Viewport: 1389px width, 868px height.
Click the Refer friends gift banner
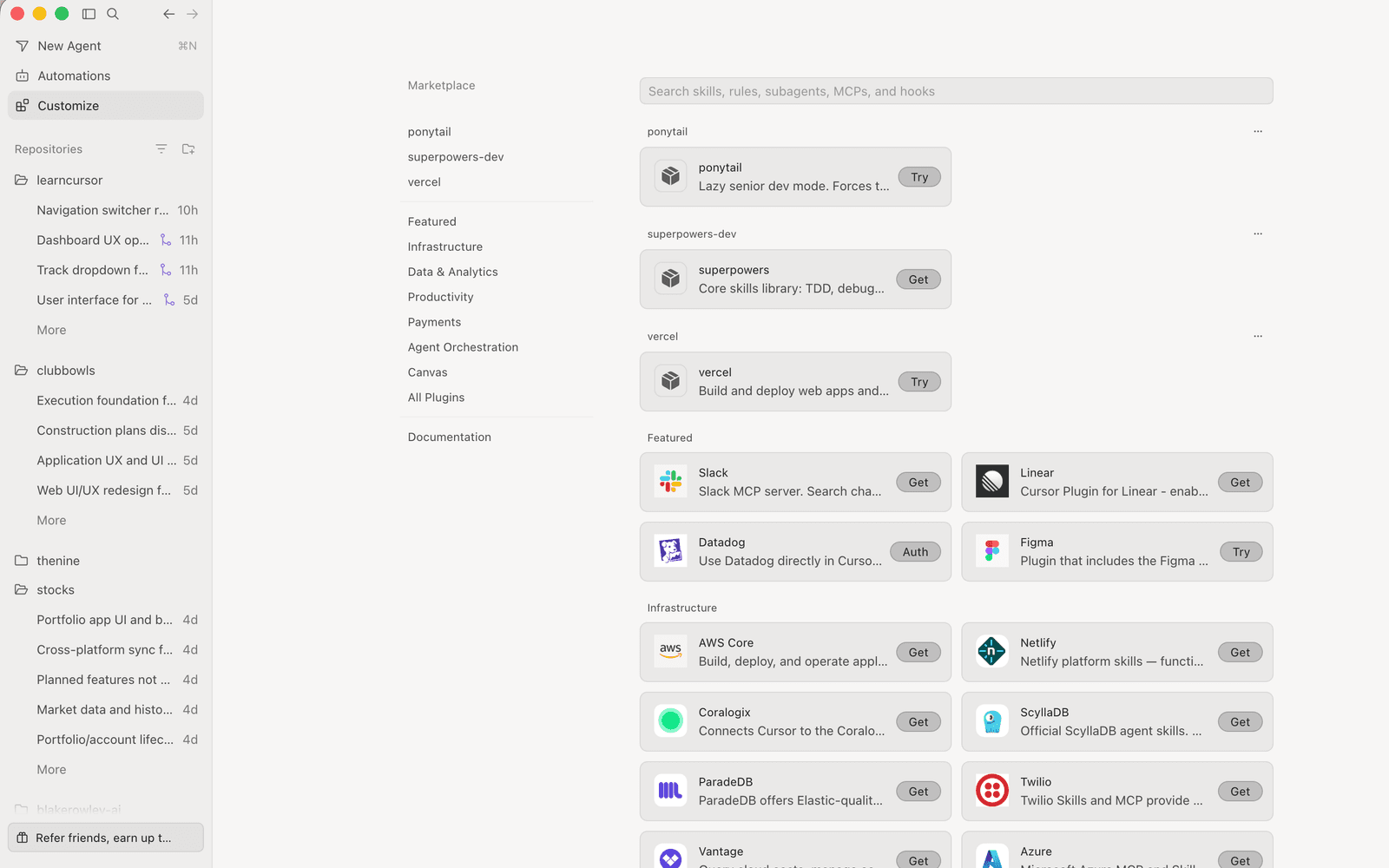[106, 838]
